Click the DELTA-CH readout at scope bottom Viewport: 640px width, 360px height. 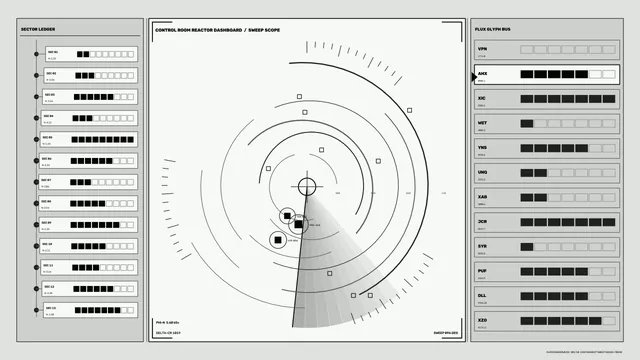click(x=168, y=333)
